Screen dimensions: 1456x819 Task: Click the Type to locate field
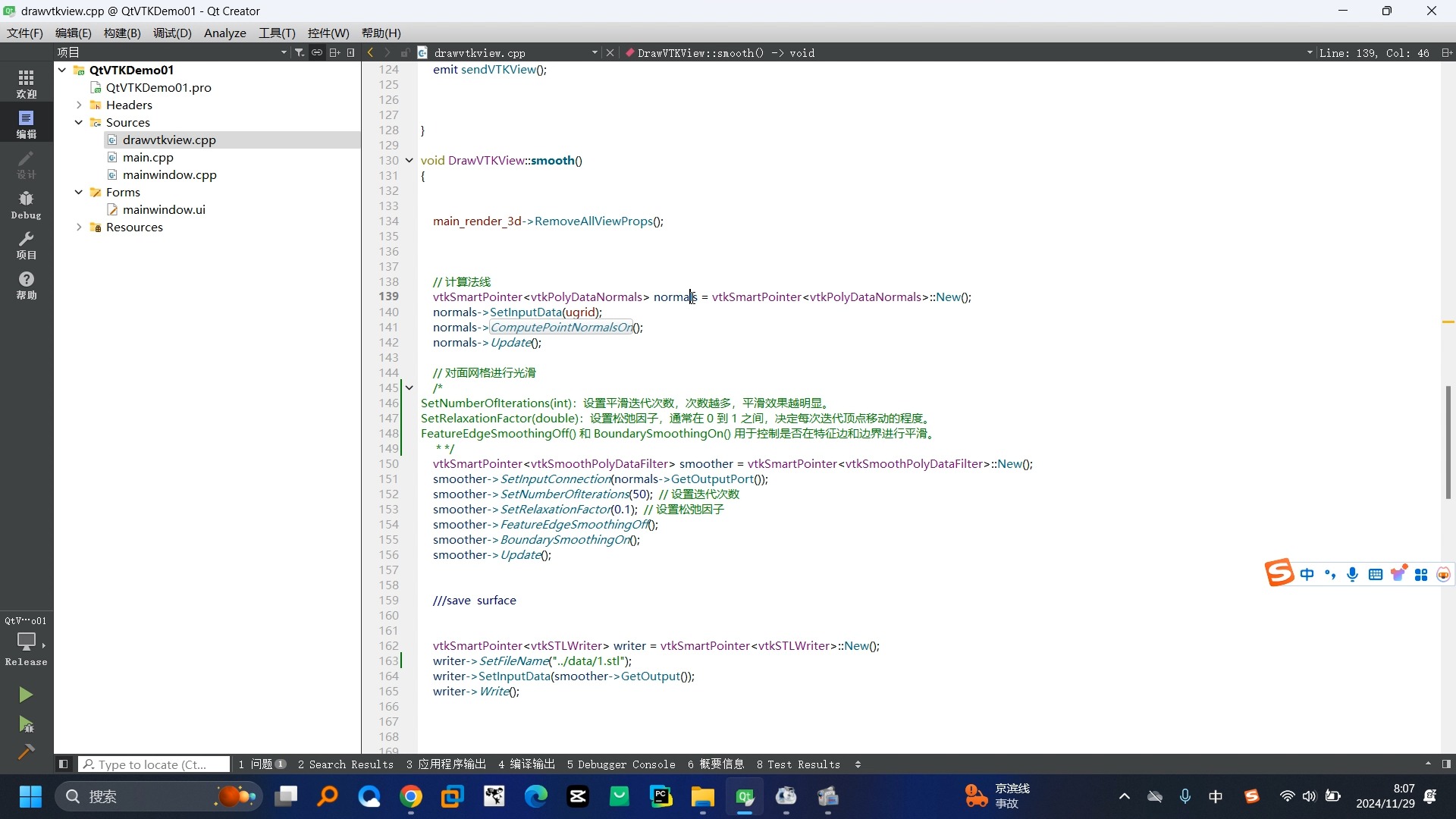pyautogui.click(x=155, y=764)
